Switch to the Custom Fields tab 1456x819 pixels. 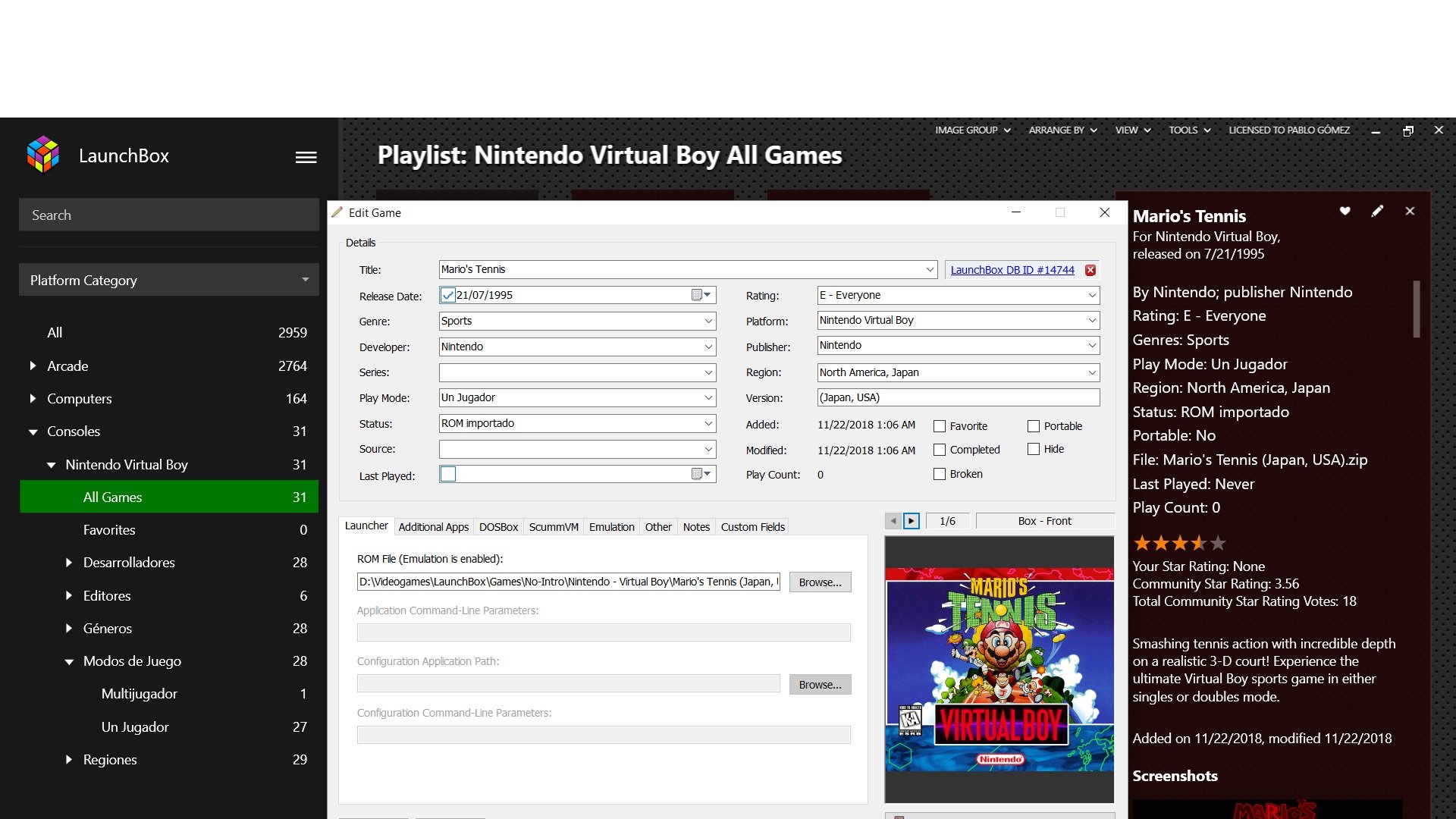pyautogui.click(x=752, y=527)
